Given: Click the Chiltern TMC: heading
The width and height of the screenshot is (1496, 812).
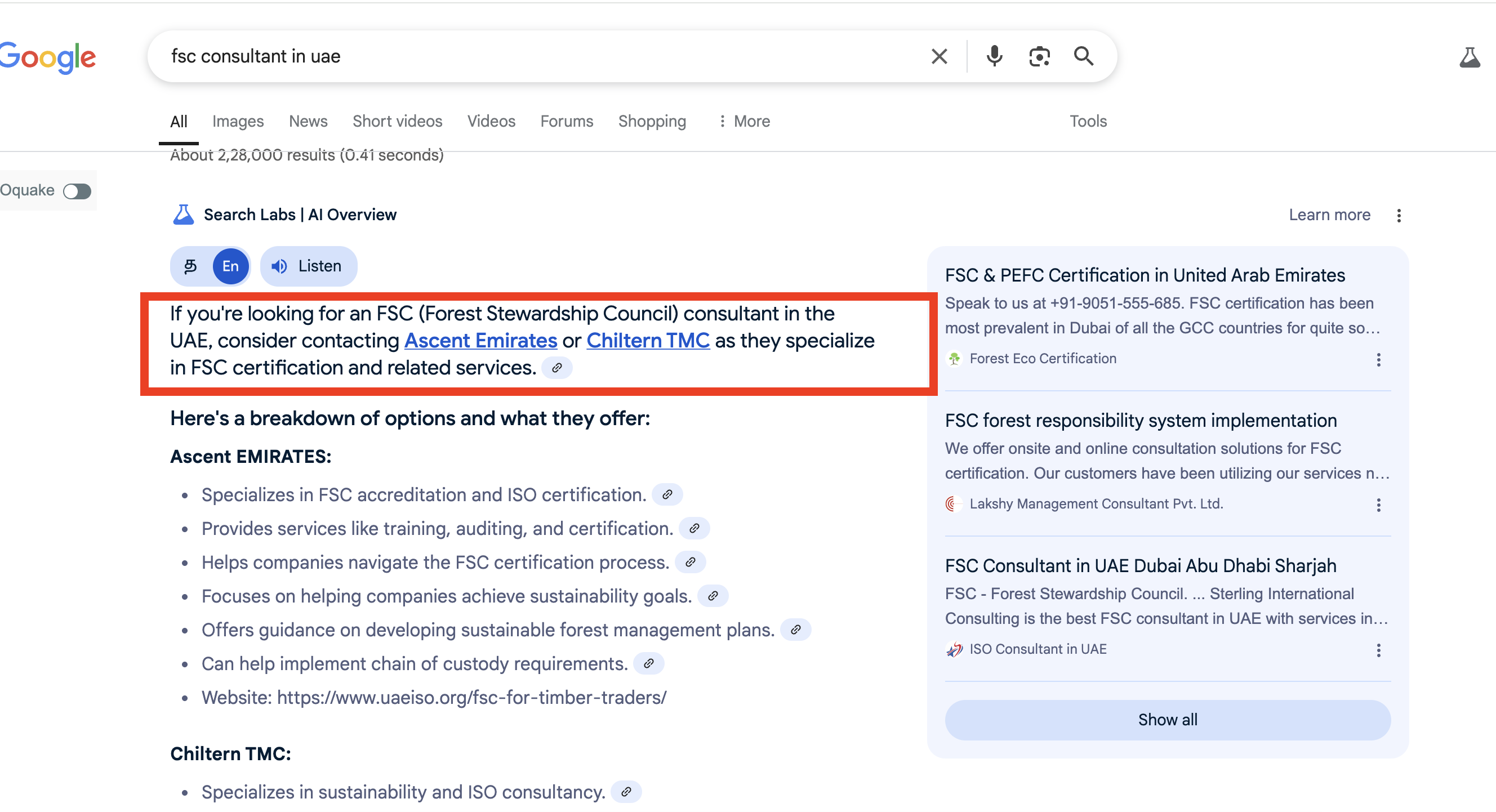Looking at the screenshot, I should (230, 754).
